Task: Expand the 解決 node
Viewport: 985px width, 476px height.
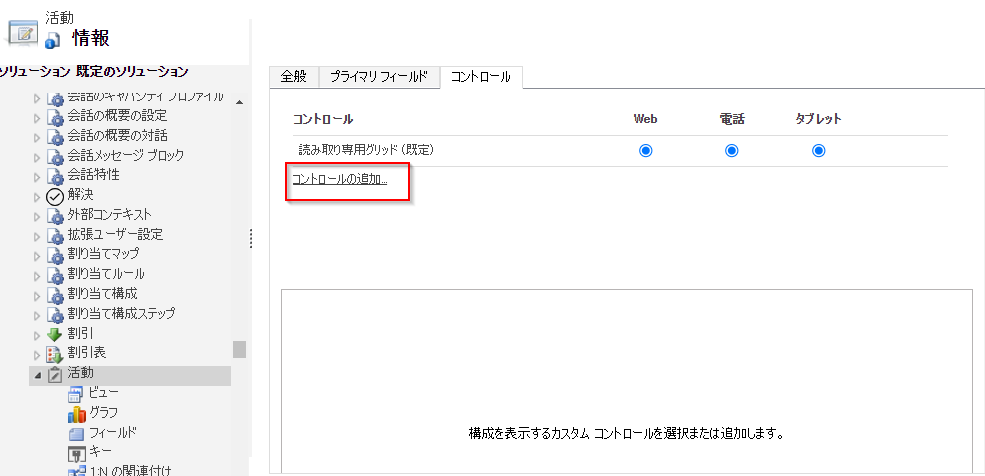Action: click(36, 197)
